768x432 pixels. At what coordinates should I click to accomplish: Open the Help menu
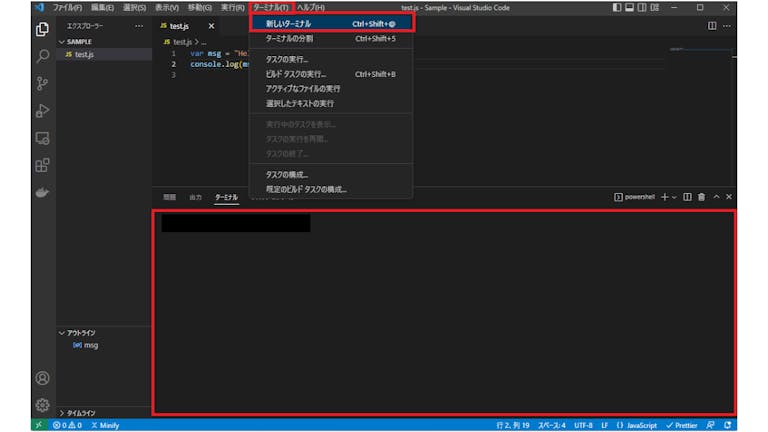tap(311, 7)
